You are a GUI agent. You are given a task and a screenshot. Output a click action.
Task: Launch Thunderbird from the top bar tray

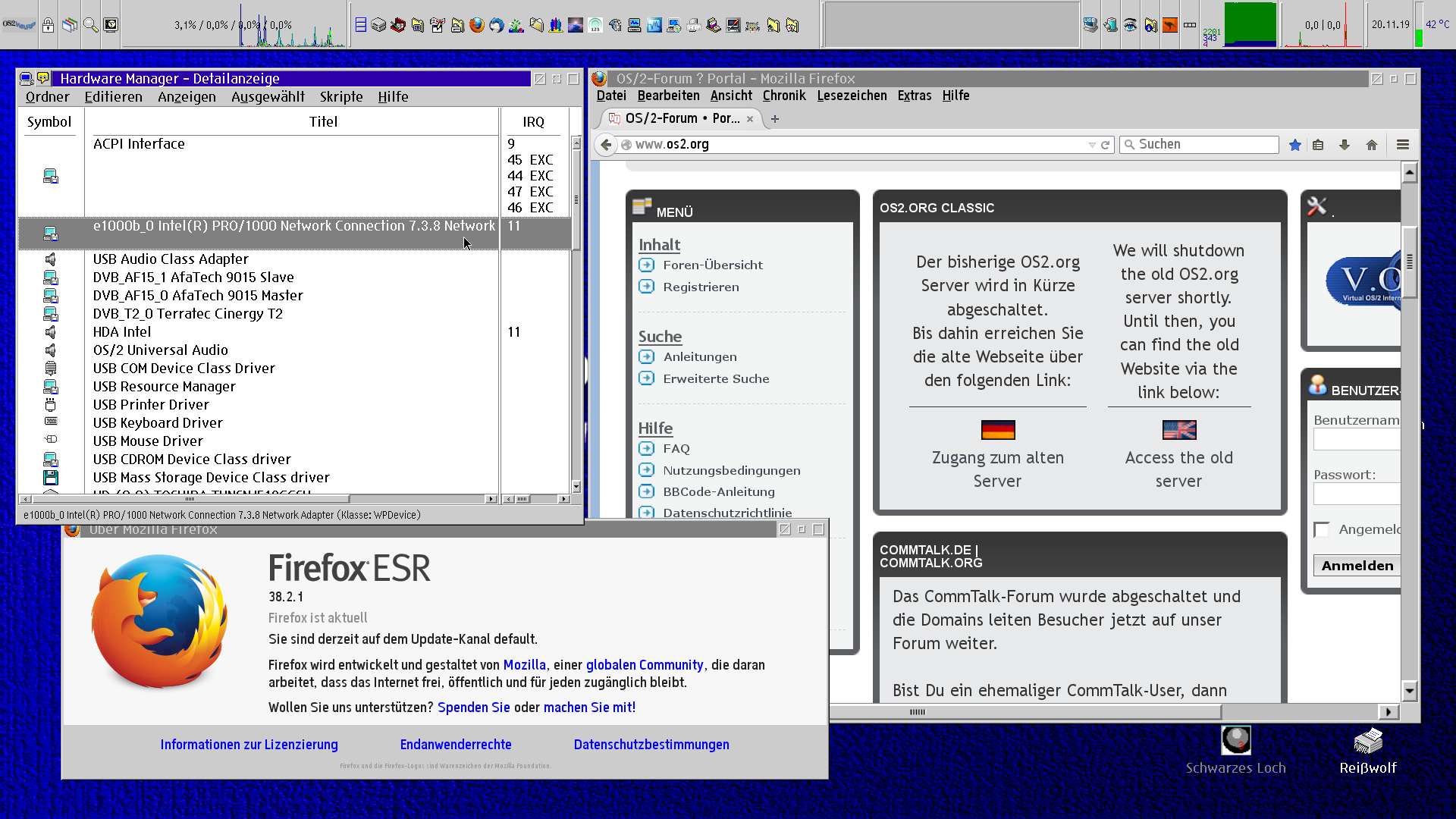click(x=496, y=25)
